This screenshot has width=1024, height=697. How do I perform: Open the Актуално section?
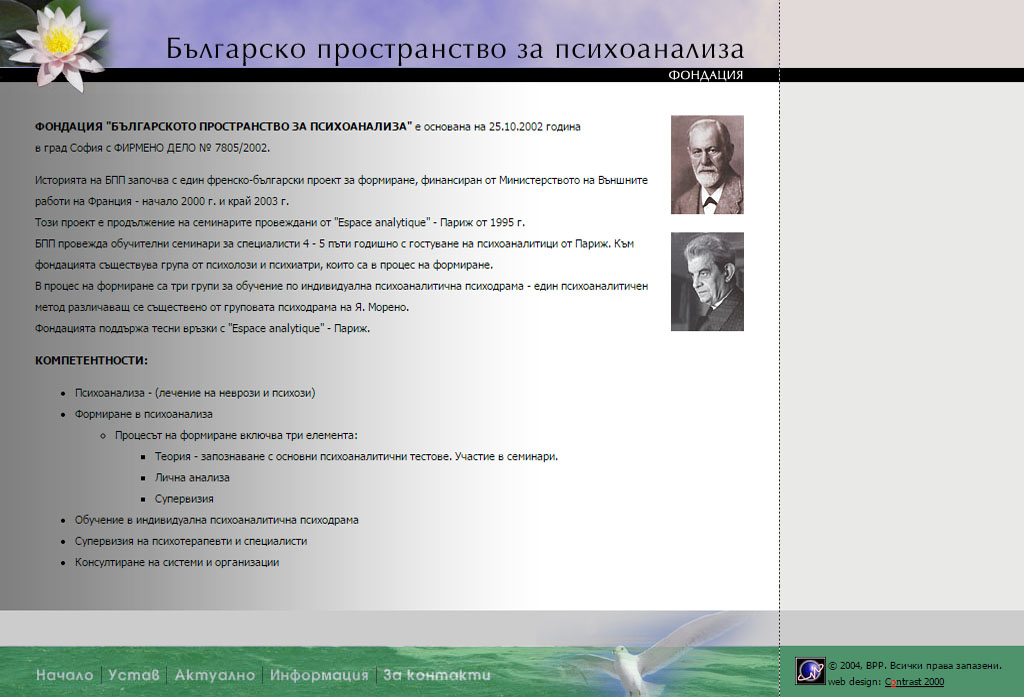click(214, 675)
